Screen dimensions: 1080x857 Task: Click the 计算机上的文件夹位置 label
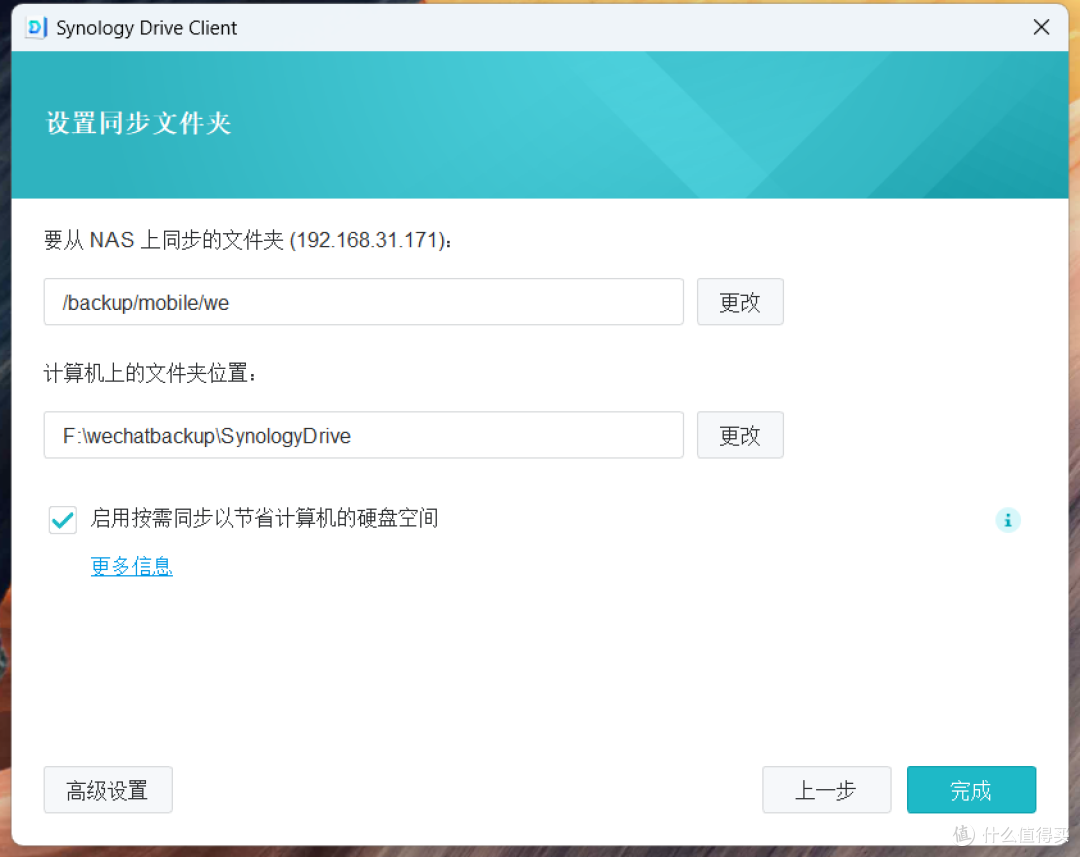tap(150, 373)
